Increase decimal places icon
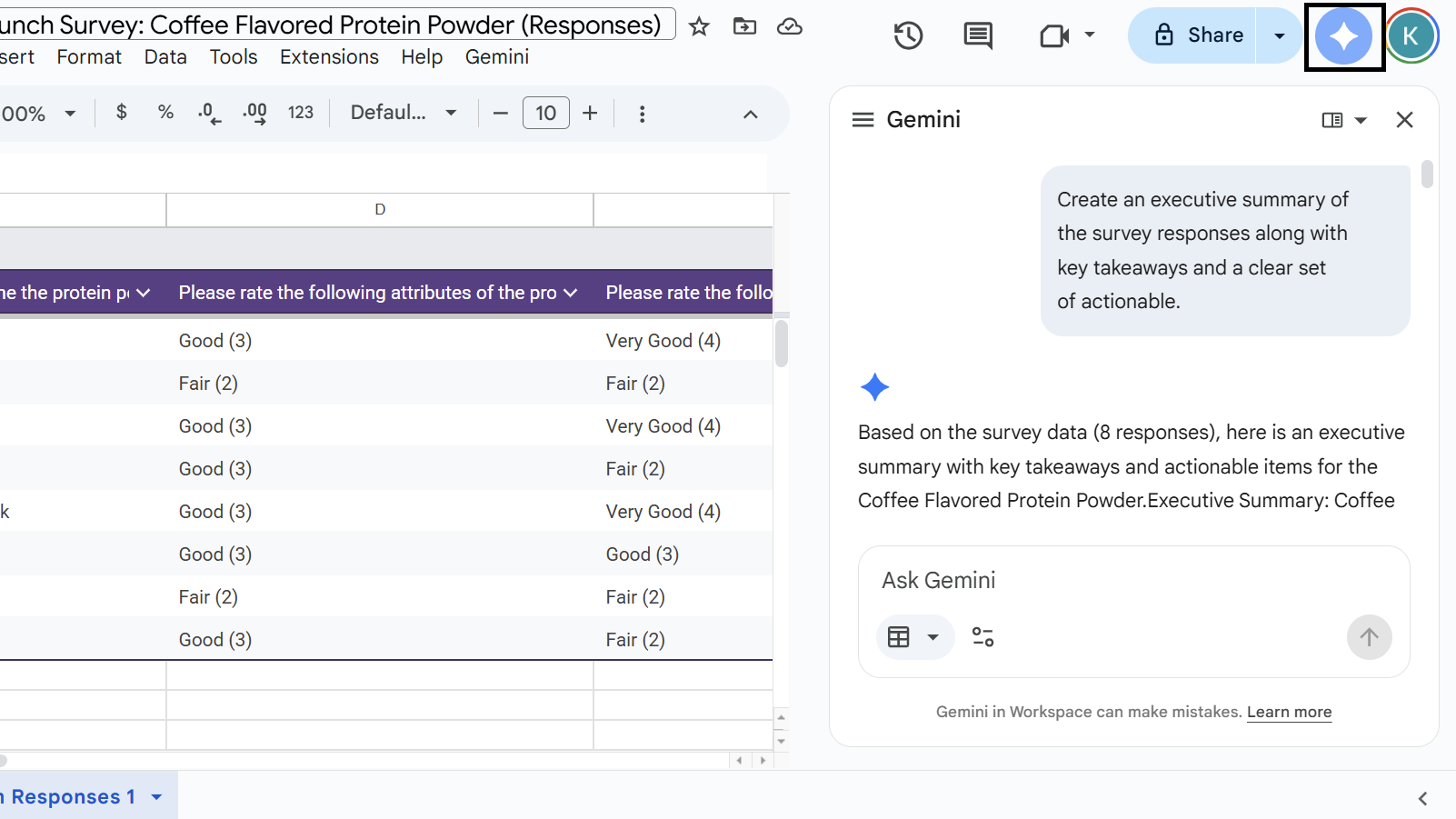 (254, 113)
